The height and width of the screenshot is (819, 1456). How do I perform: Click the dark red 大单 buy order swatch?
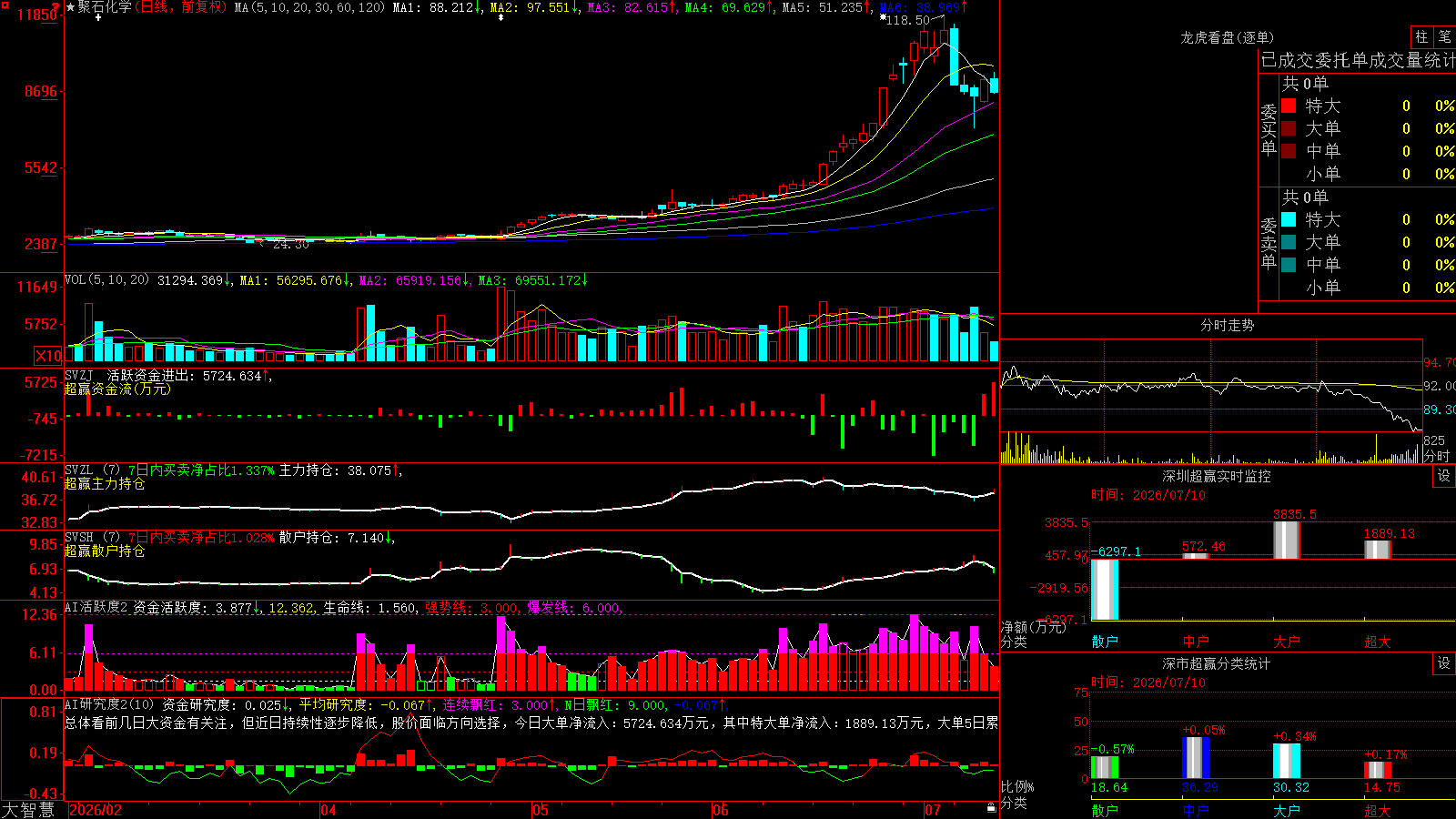pos(1289,128)
